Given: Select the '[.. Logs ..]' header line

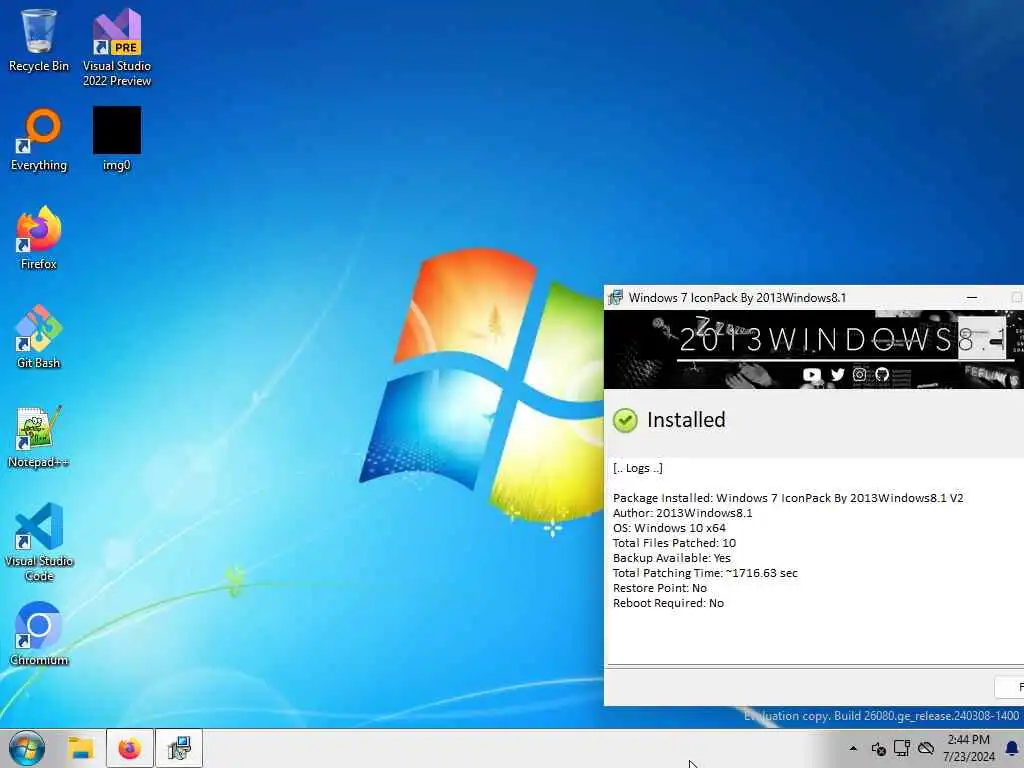Looking at the screenshot, I should click(x=637, y=468).
